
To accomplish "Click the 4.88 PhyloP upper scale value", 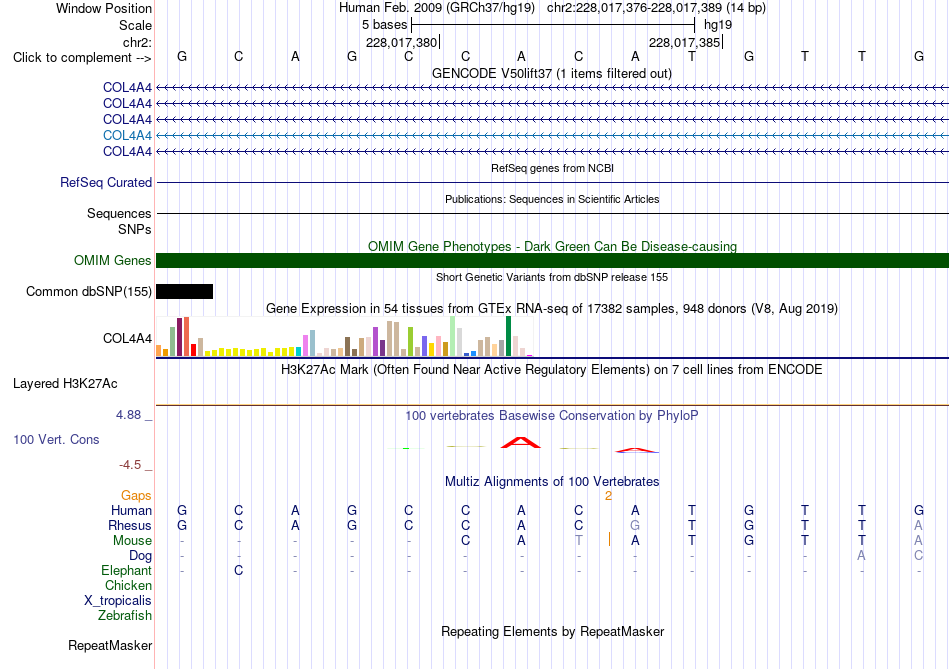I will (128, 415).
